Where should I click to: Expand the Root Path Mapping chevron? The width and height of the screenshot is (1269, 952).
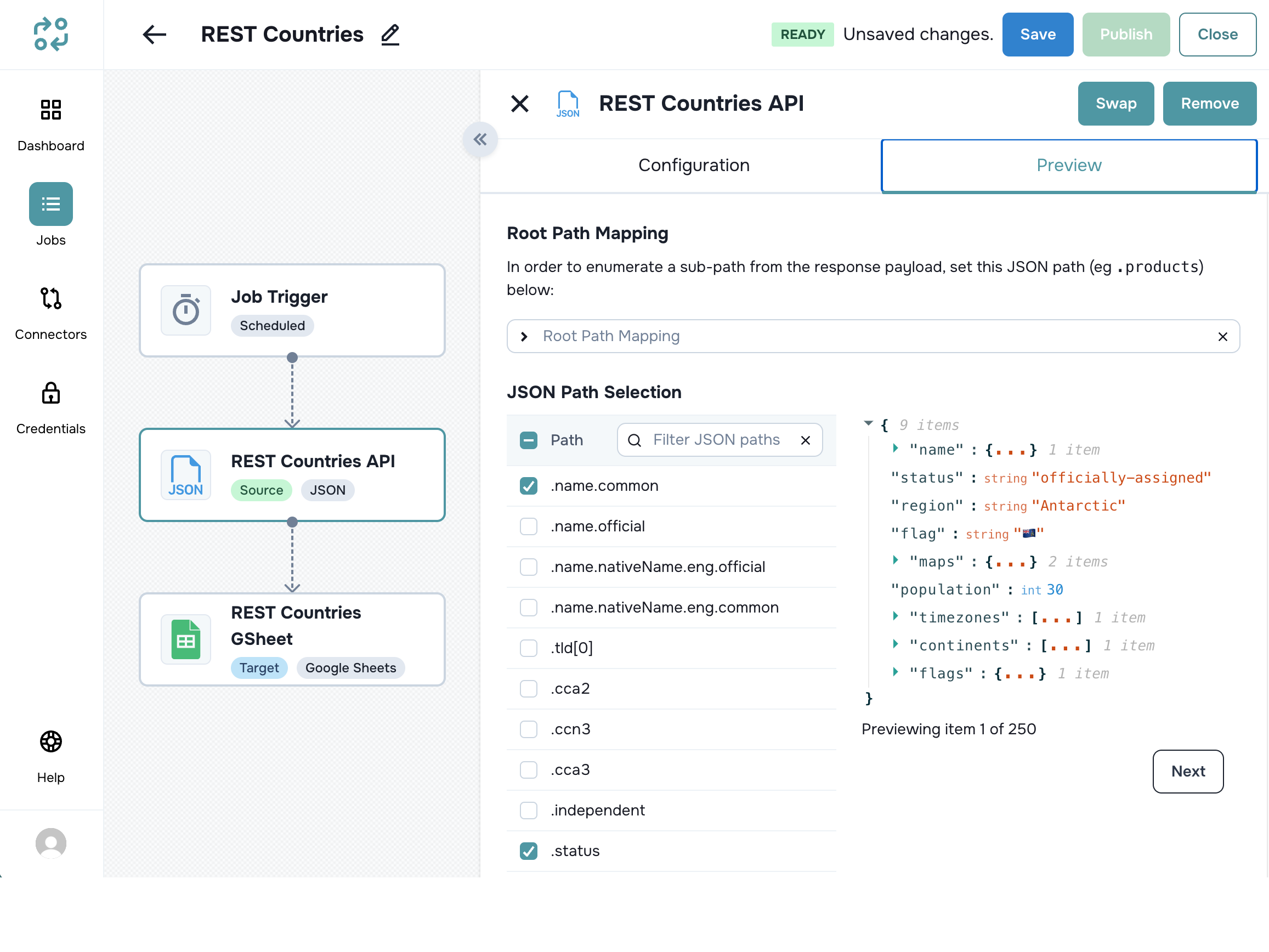pos(524,336)
